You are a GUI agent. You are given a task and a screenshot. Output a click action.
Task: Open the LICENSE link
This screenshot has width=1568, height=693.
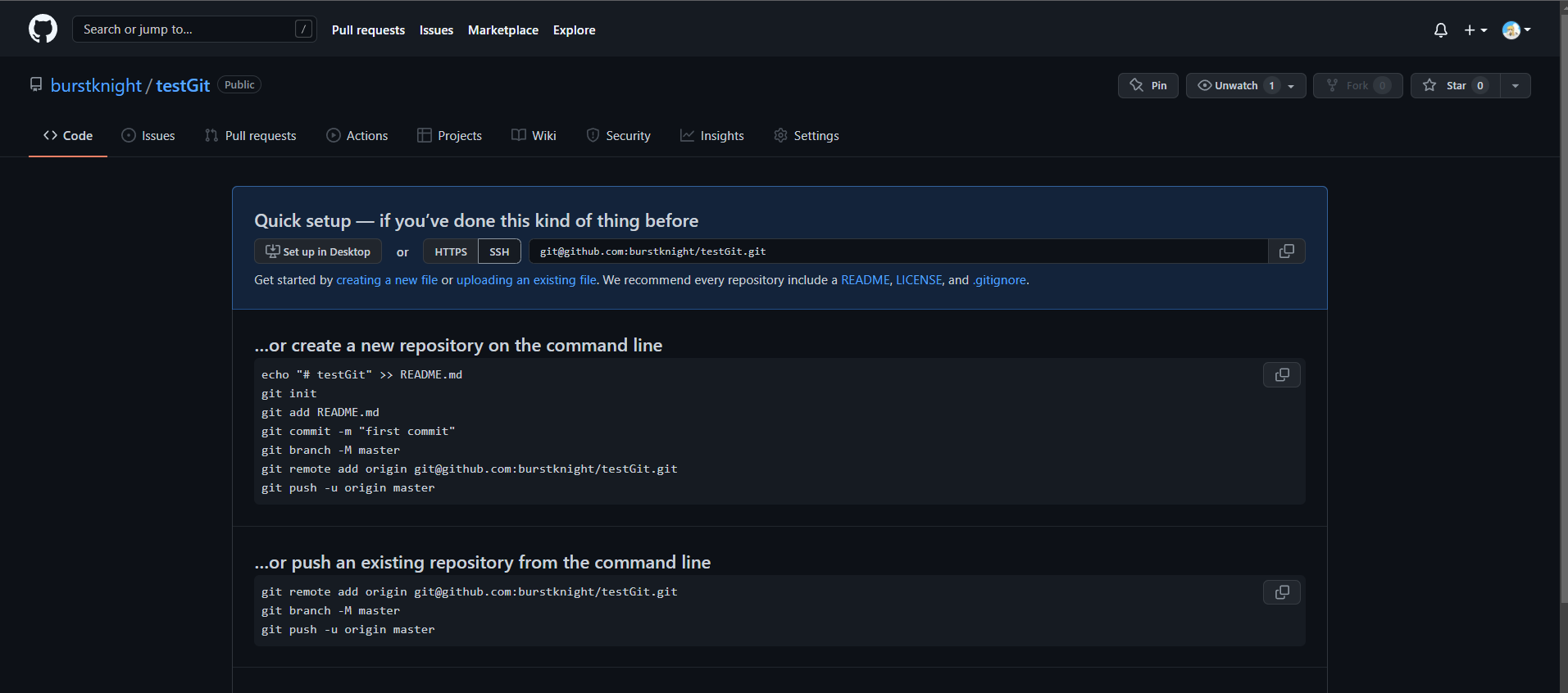[919, 280]
